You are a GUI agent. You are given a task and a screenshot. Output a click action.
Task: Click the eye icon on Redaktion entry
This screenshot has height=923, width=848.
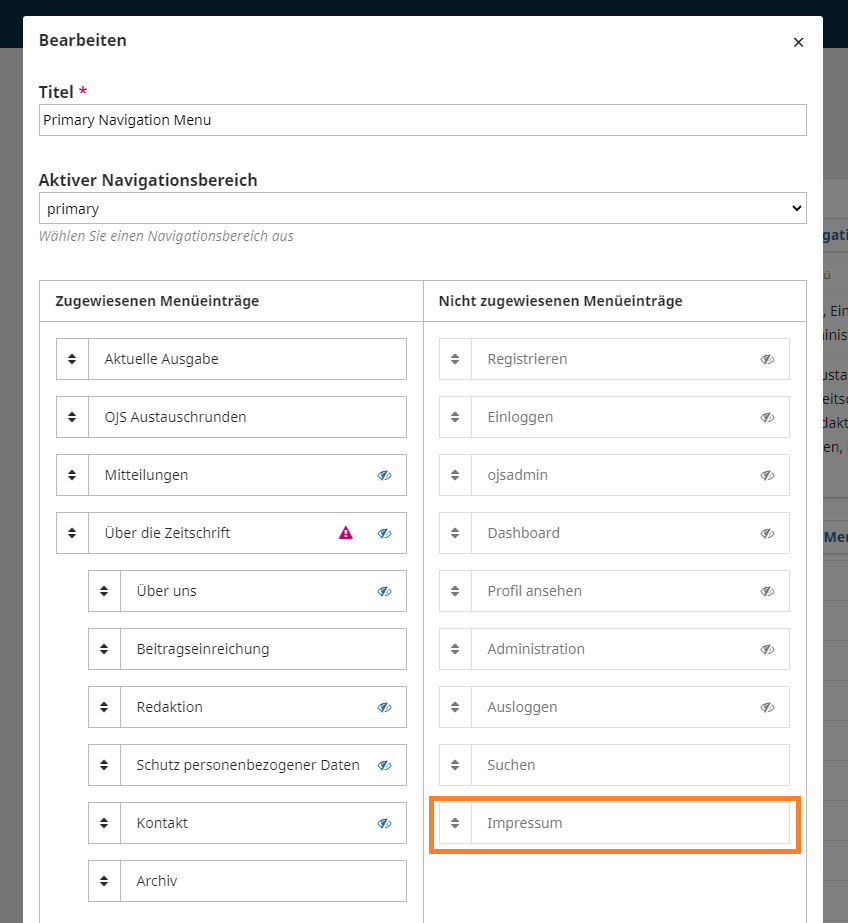pyautogui.click(x=384, y=707)
